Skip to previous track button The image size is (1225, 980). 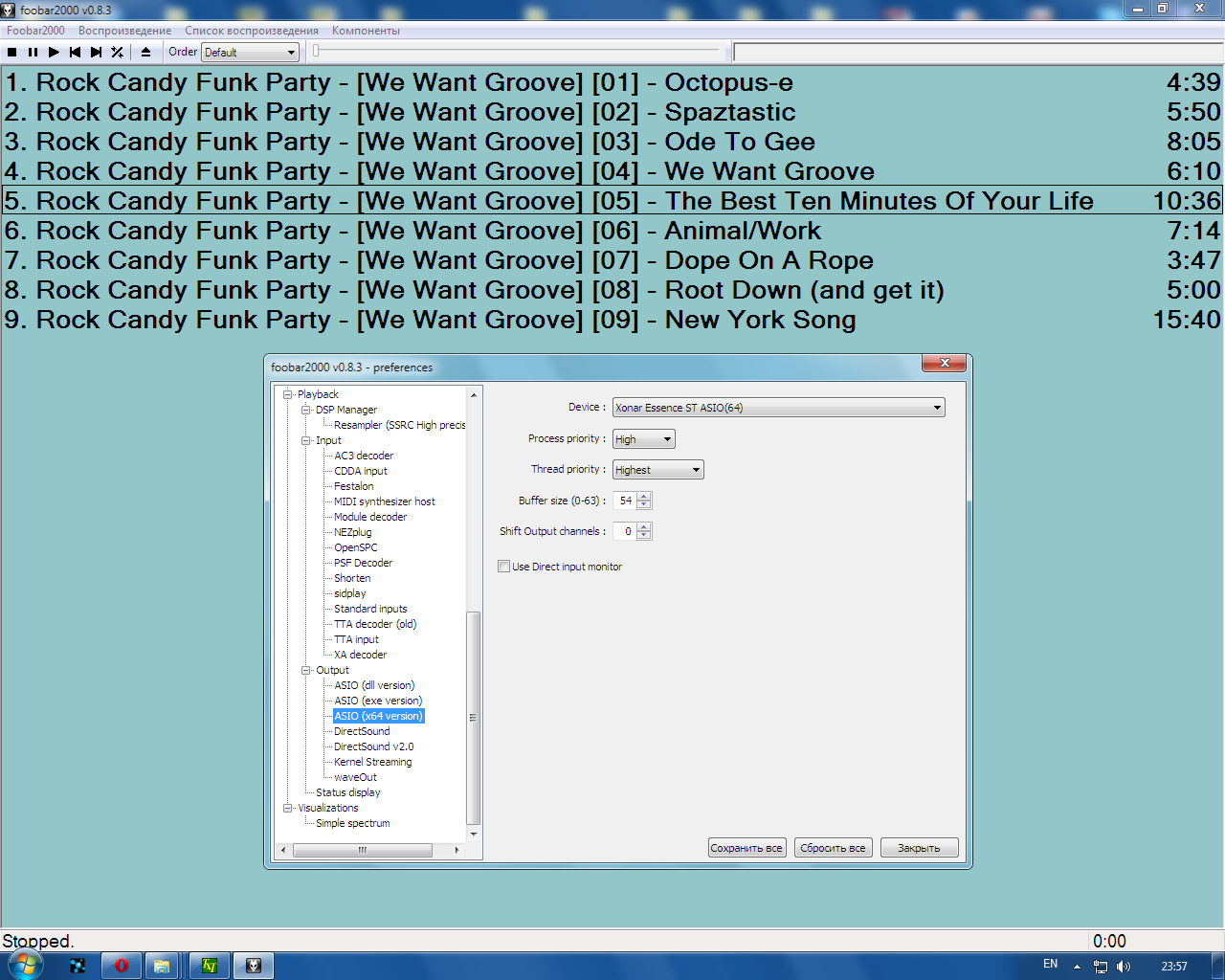point(75,53)
